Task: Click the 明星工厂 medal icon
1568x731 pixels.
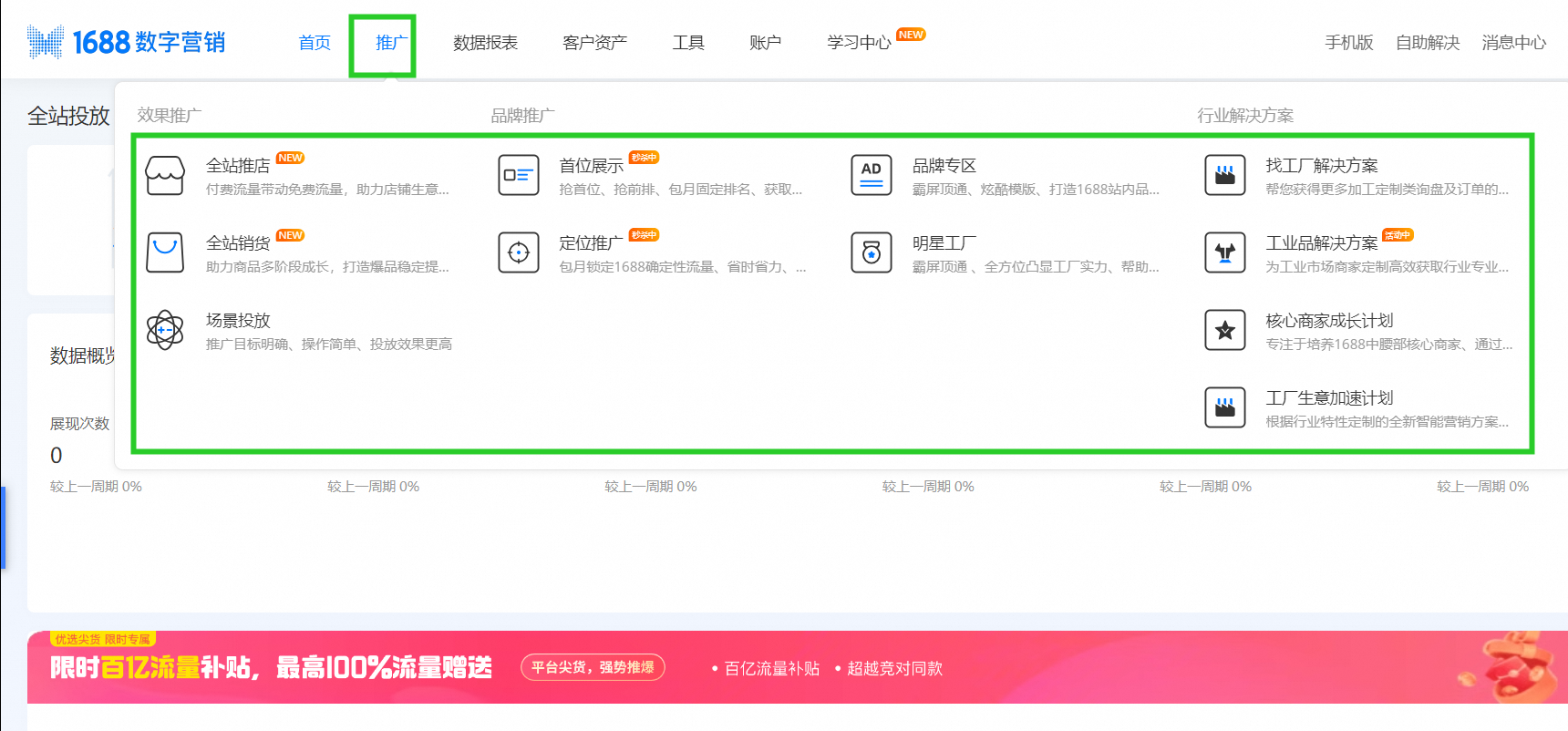Action: pos(871,252)
